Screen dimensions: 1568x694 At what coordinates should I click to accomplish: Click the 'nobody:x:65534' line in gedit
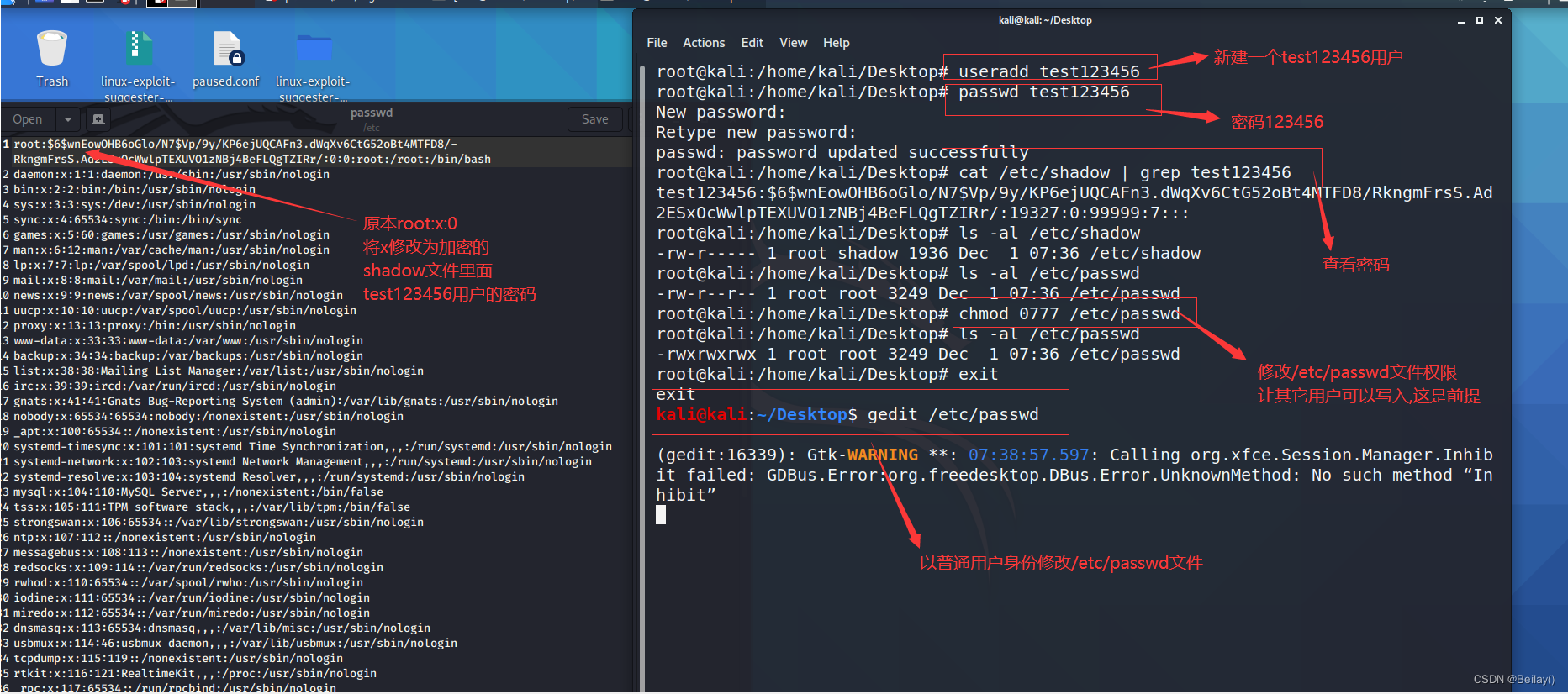[x=208, y=417]
